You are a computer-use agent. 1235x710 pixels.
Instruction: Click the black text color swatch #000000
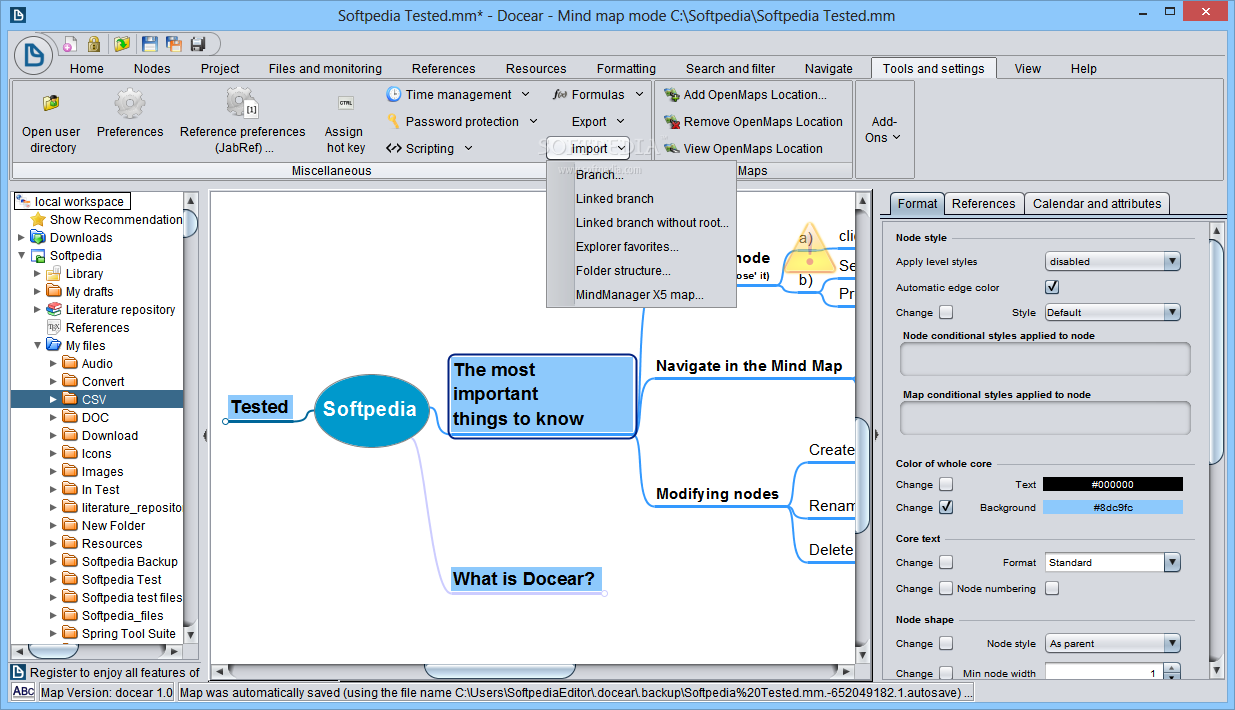[1112, 484]
